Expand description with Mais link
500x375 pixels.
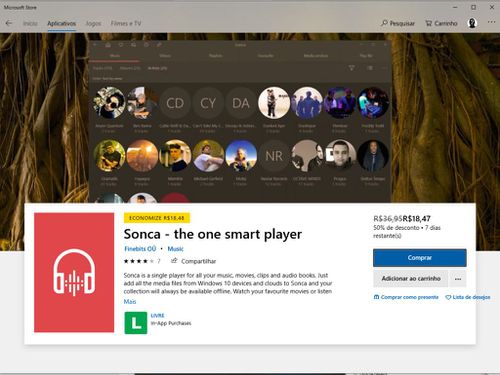point(130,302)
